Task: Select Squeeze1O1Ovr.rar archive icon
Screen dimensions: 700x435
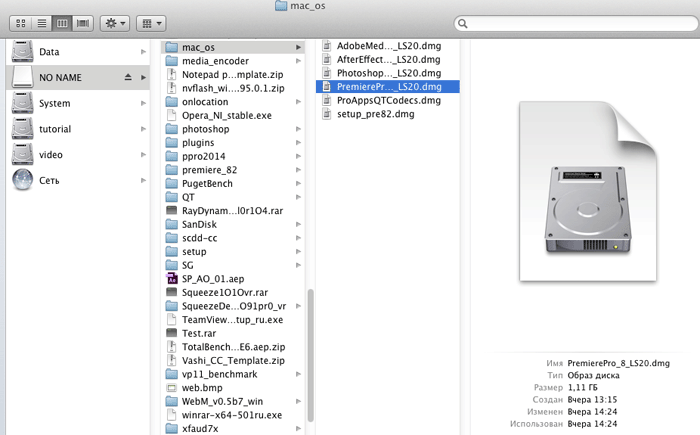Action: click(171, 292)
